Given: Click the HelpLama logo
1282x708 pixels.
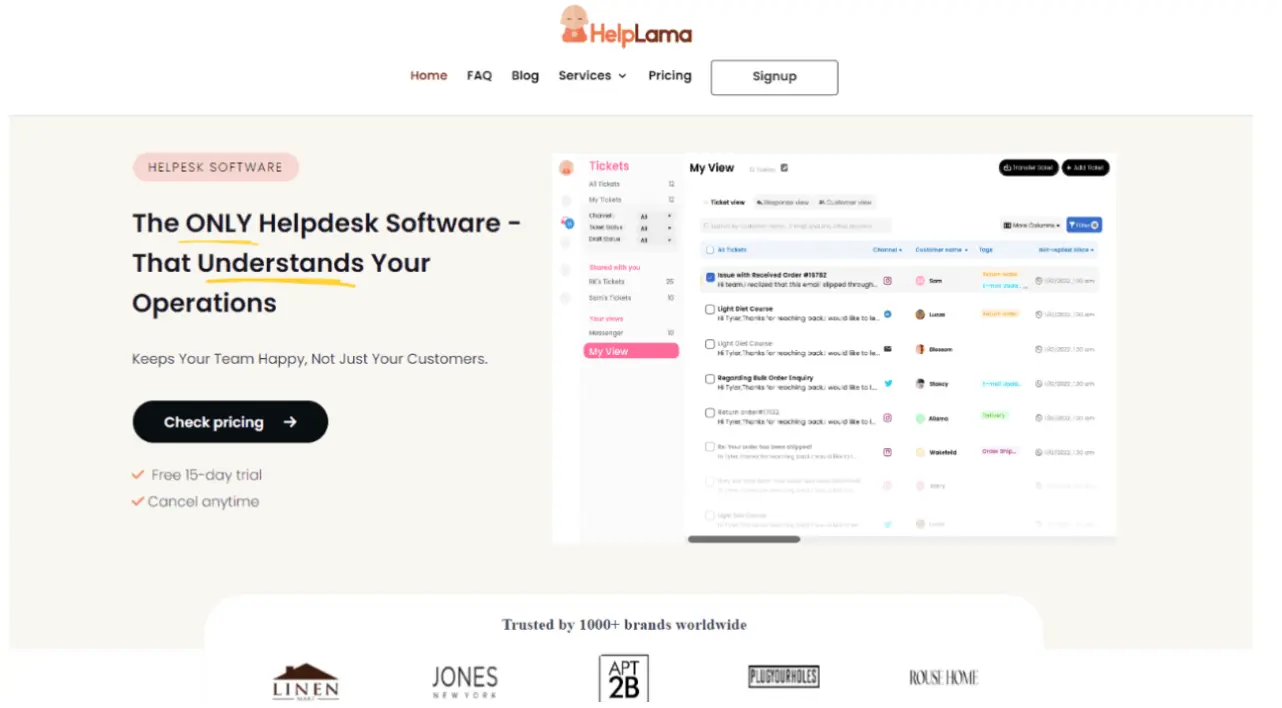Looking at the screenshot, I should click(625, 26).
